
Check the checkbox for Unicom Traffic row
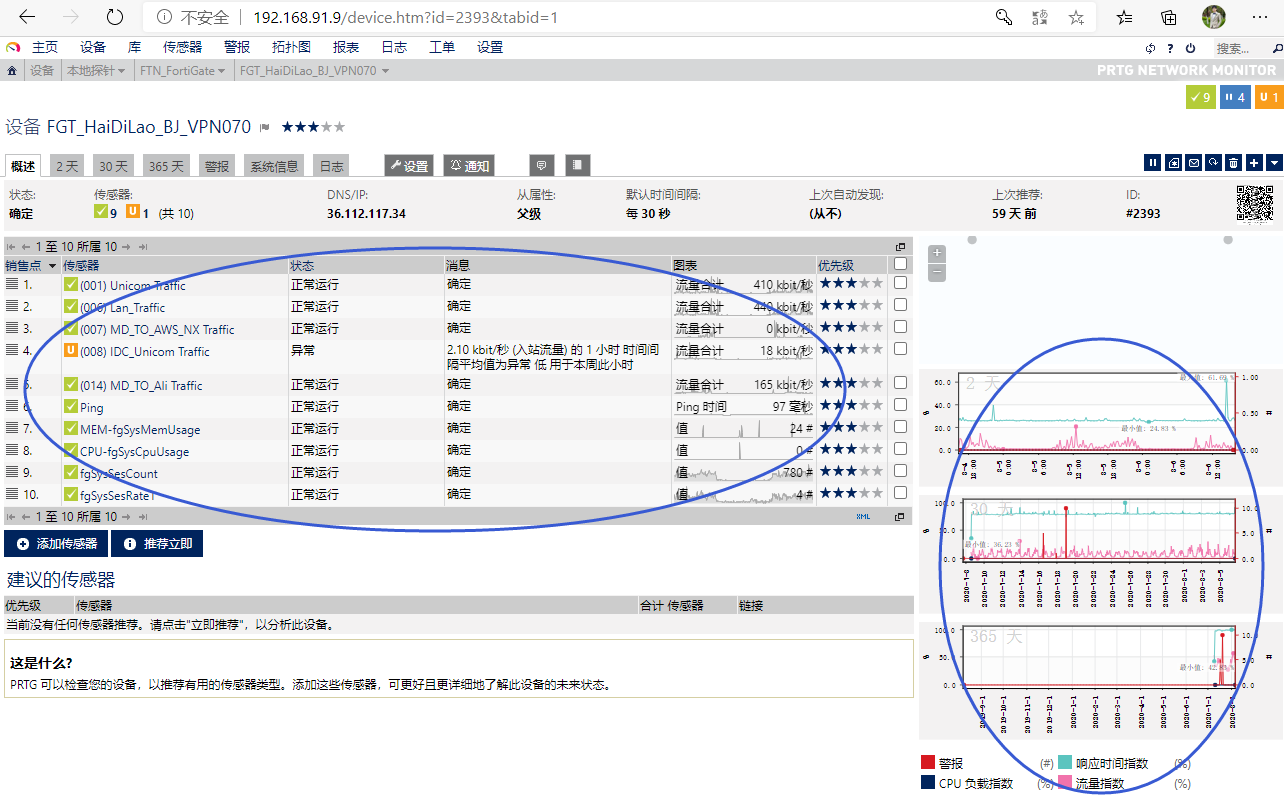900,284
